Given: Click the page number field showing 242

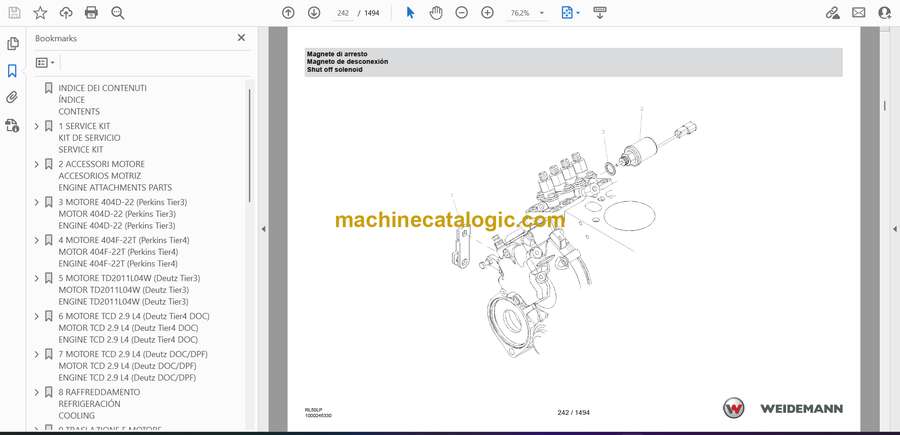Looking at the screenshot, I should tap(343, 13).
